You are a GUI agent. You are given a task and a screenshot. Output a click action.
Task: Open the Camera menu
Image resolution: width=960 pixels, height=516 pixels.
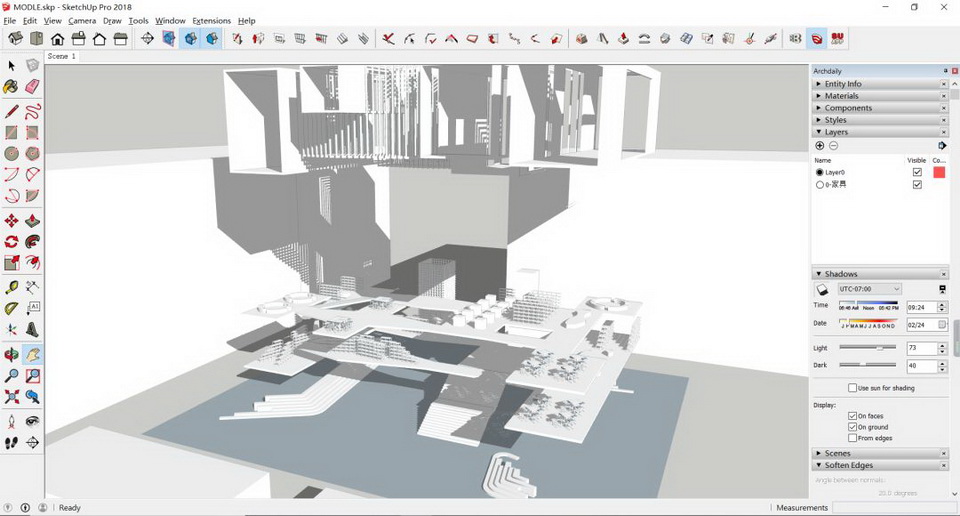[x=82, y=20]
